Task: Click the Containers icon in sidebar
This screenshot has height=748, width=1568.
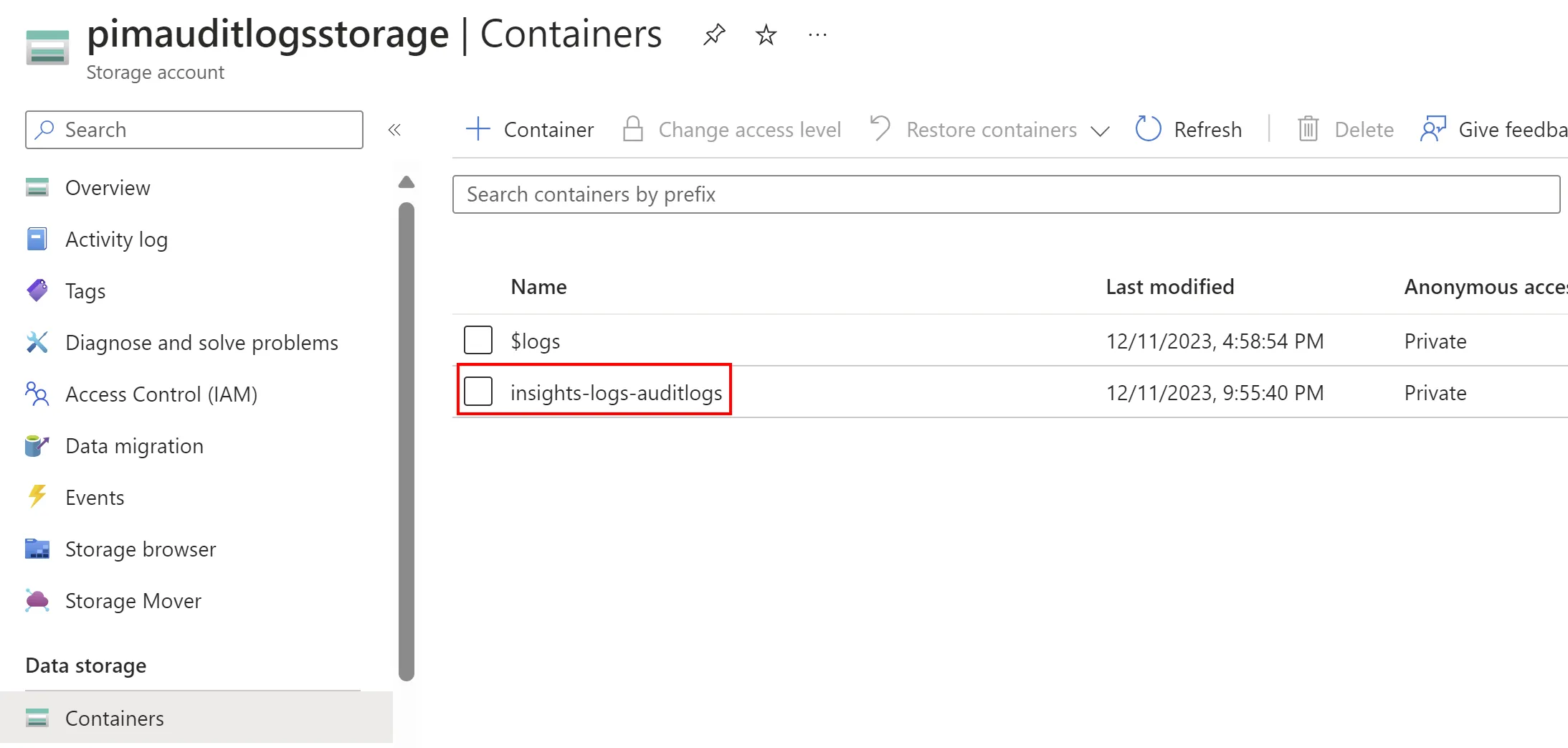Action: 37,718
